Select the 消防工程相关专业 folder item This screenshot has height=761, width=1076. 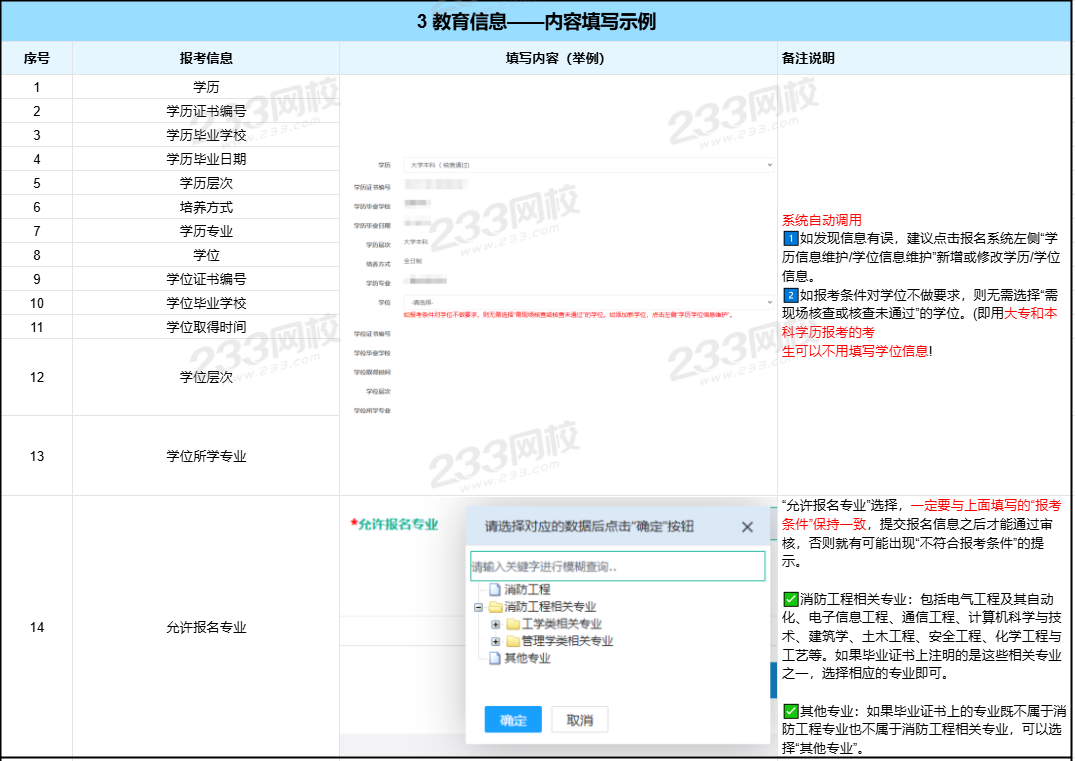[550, 607]
